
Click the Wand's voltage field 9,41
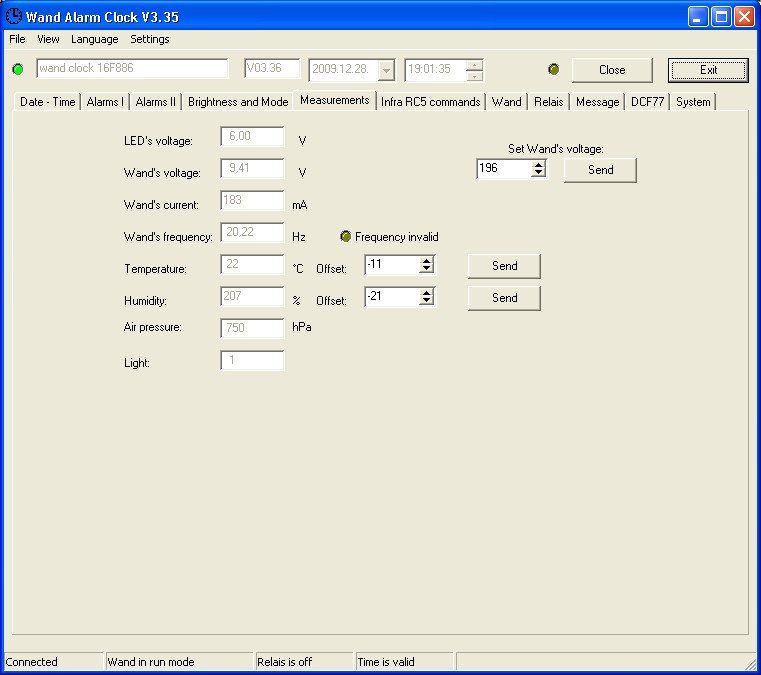(x=252, y=168)
